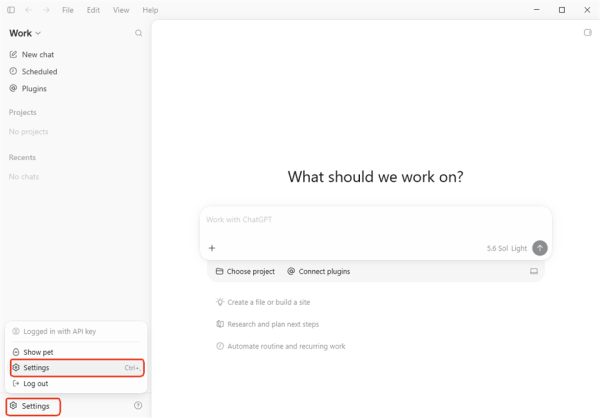Click the plus attachment icon
Image resolution: width=600 pixels, height=418 pixels.
[212, 248]
